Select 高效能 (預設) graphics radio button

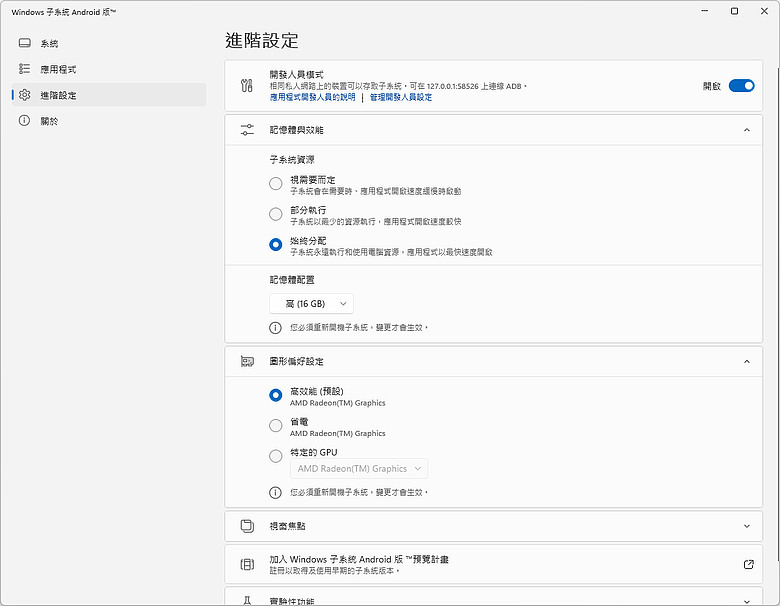coord(276,395)
